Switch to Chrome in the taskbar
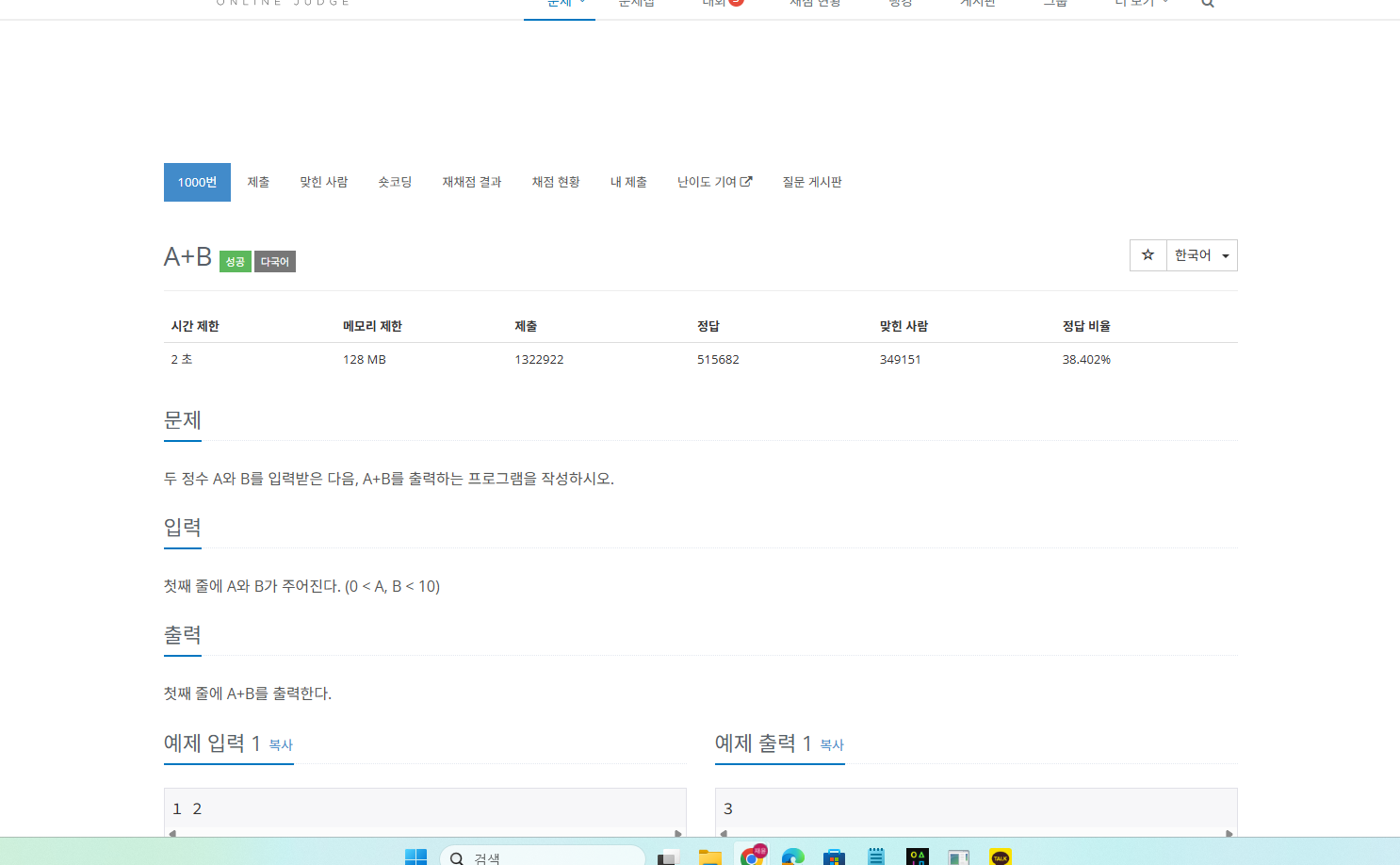 click(x=752, y=856)
